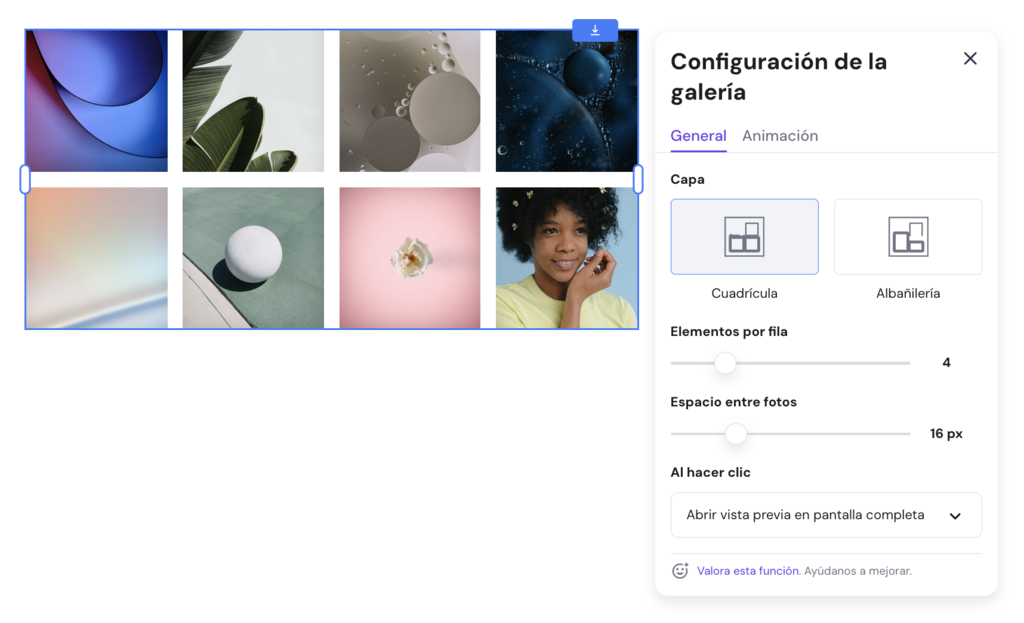This screenshot has height=623, width=1024.
Task: Click the right resize handle of the gallery
Action: point(638,179)
